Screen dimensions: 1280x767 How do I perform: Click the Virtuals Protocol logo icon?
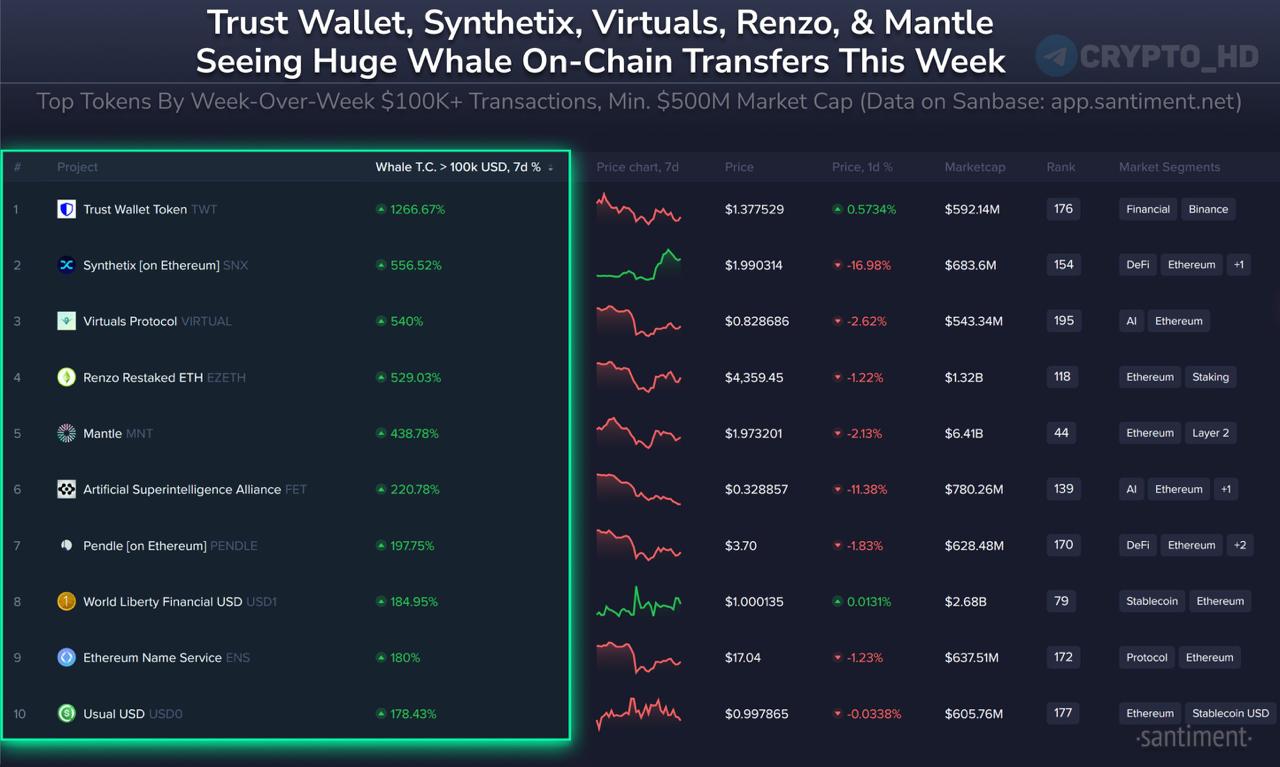pyautogui.click(x=66, y=321)
